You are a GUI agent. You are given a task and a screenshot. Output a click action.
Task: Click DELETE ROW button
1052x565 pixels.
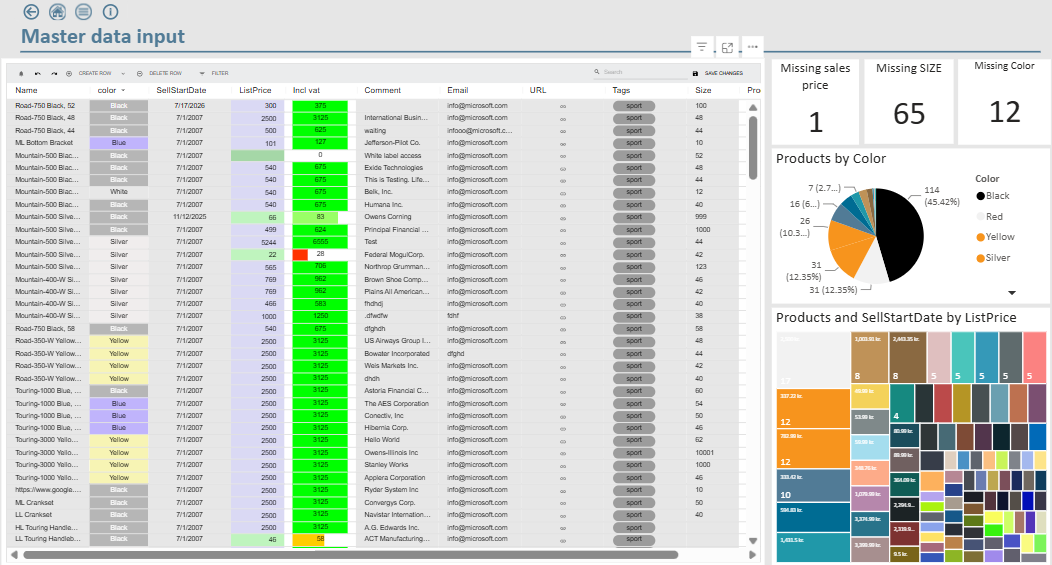(x=165, y=73)
